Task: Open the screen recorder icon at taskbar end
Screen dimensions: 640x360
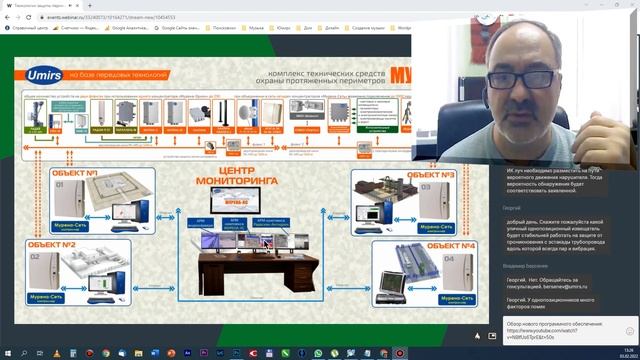Action: [x=400, y=353]
